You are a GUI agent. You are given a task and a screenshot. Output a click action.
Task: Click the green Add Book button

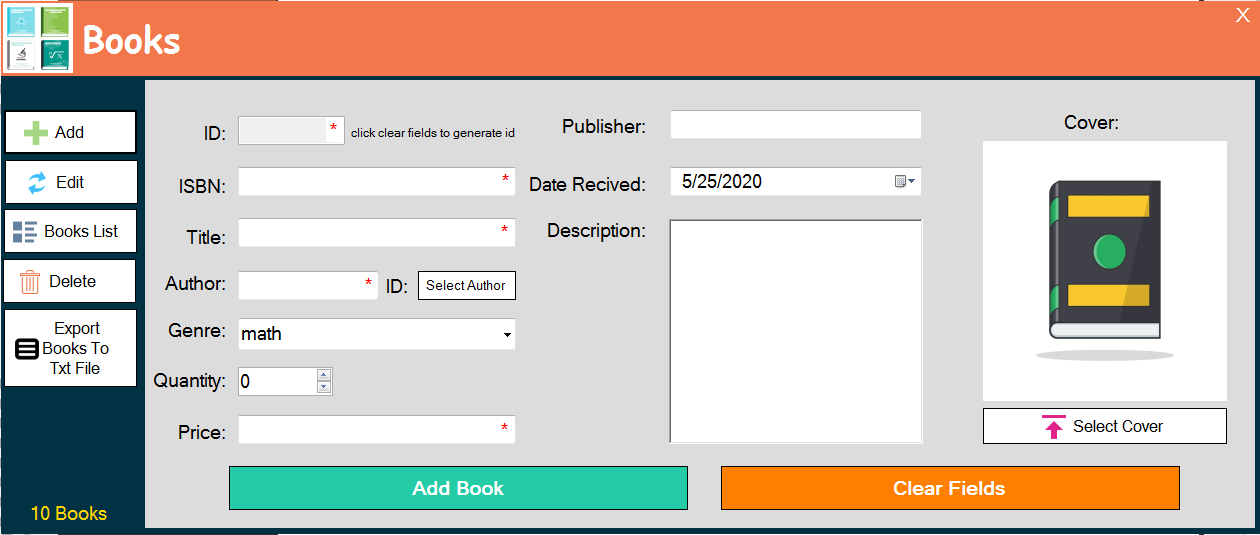458,488
